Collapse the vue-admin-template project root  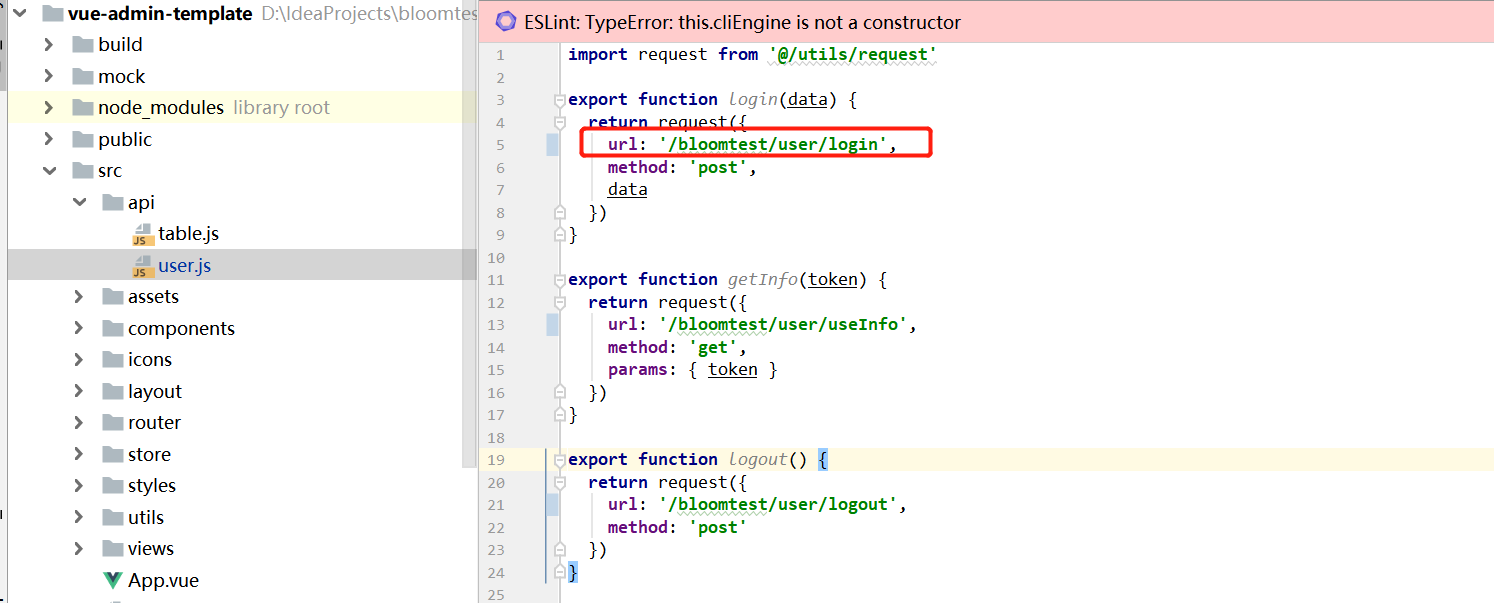coord(18,14)
